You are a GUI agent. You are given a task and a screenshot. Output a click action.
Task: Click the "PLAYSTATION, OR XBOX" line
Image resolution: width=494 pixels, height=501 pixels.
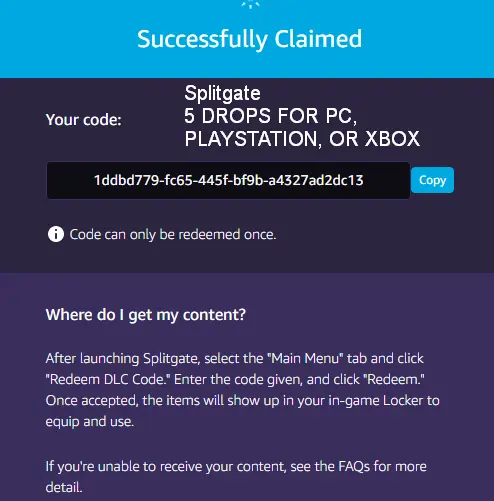pyautogui.click(x=302, y=139)
